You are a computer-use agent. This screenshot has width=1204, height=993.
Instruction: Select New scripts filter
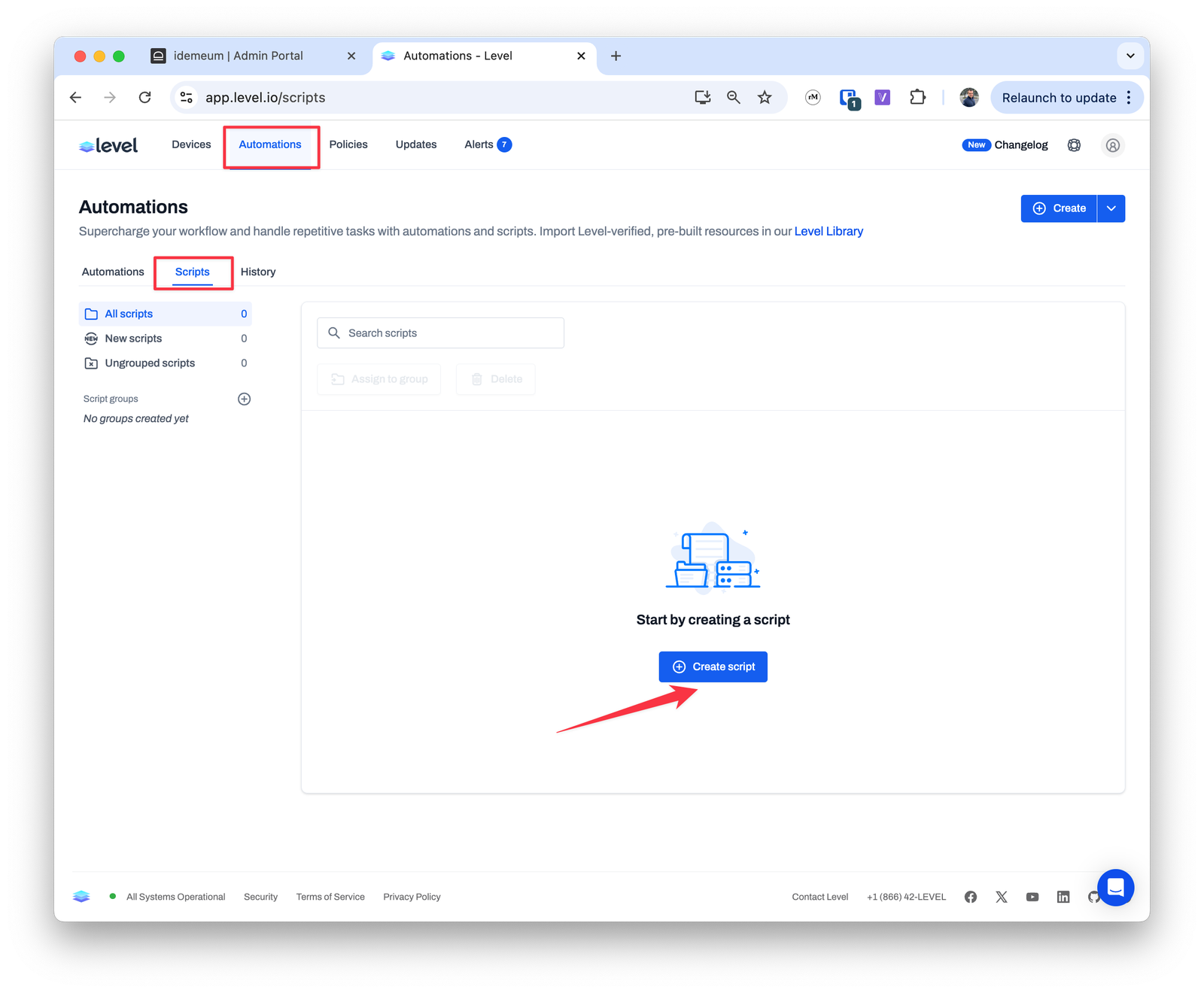click(165, 339)
